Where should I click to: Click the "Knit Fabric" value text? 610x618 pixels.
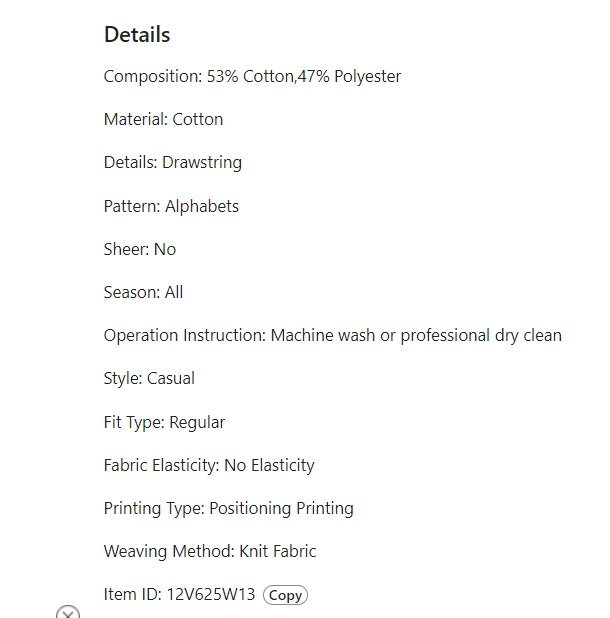[278, 551]
